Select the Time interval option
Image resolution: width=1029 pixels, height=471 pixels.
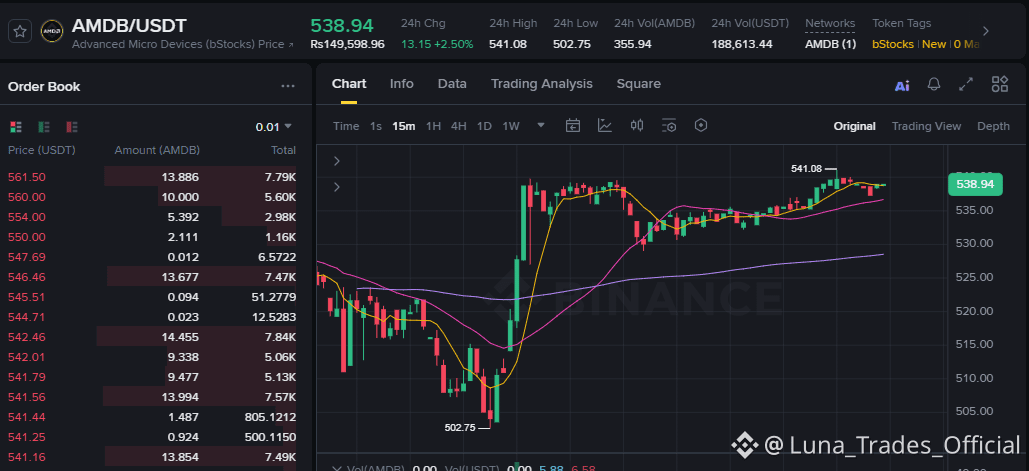tap(346, 126)
